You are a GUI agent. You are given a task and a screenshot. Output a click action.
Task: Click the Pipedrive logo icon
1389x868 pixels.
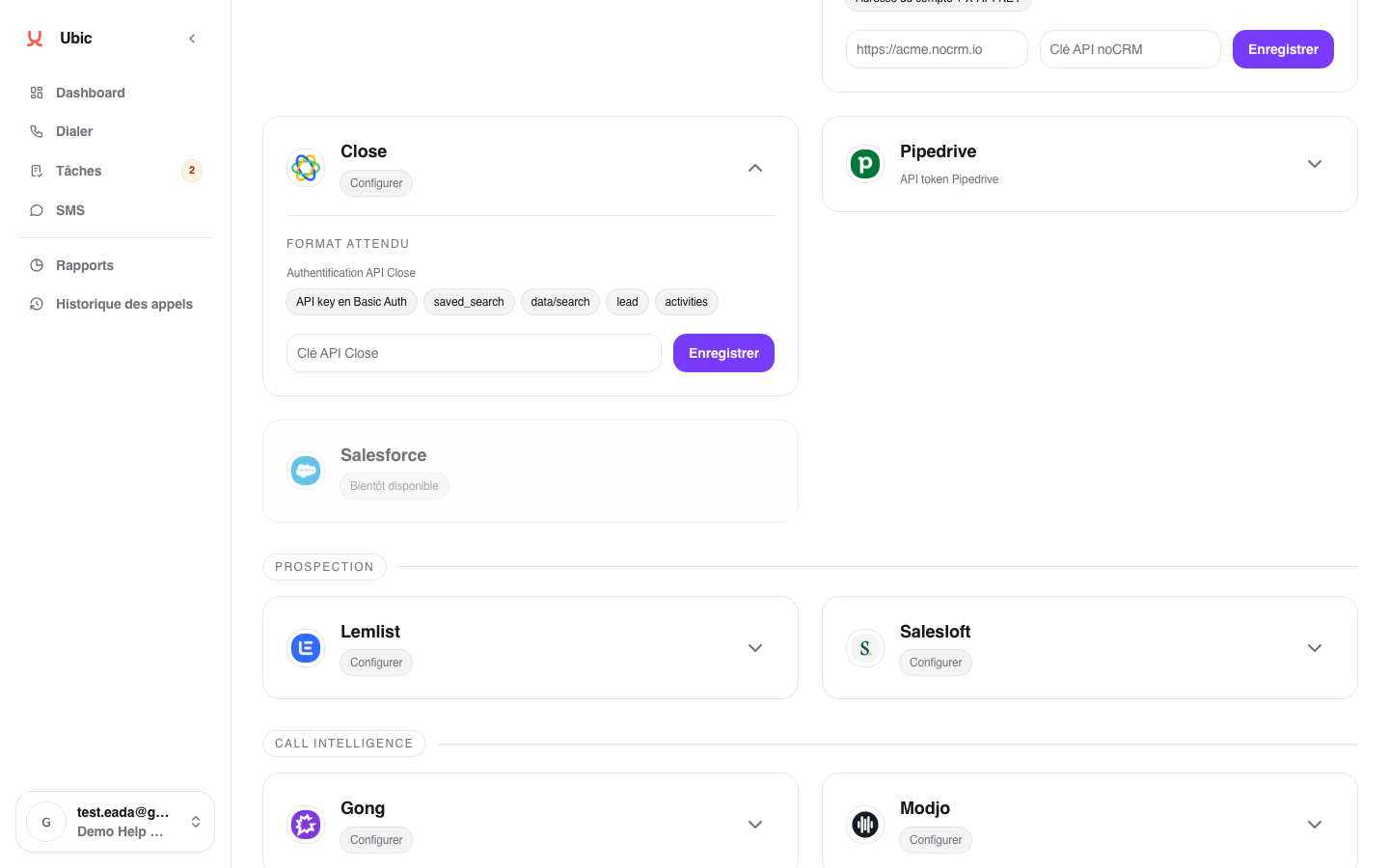pyautogui.click(x=865, y=164)
